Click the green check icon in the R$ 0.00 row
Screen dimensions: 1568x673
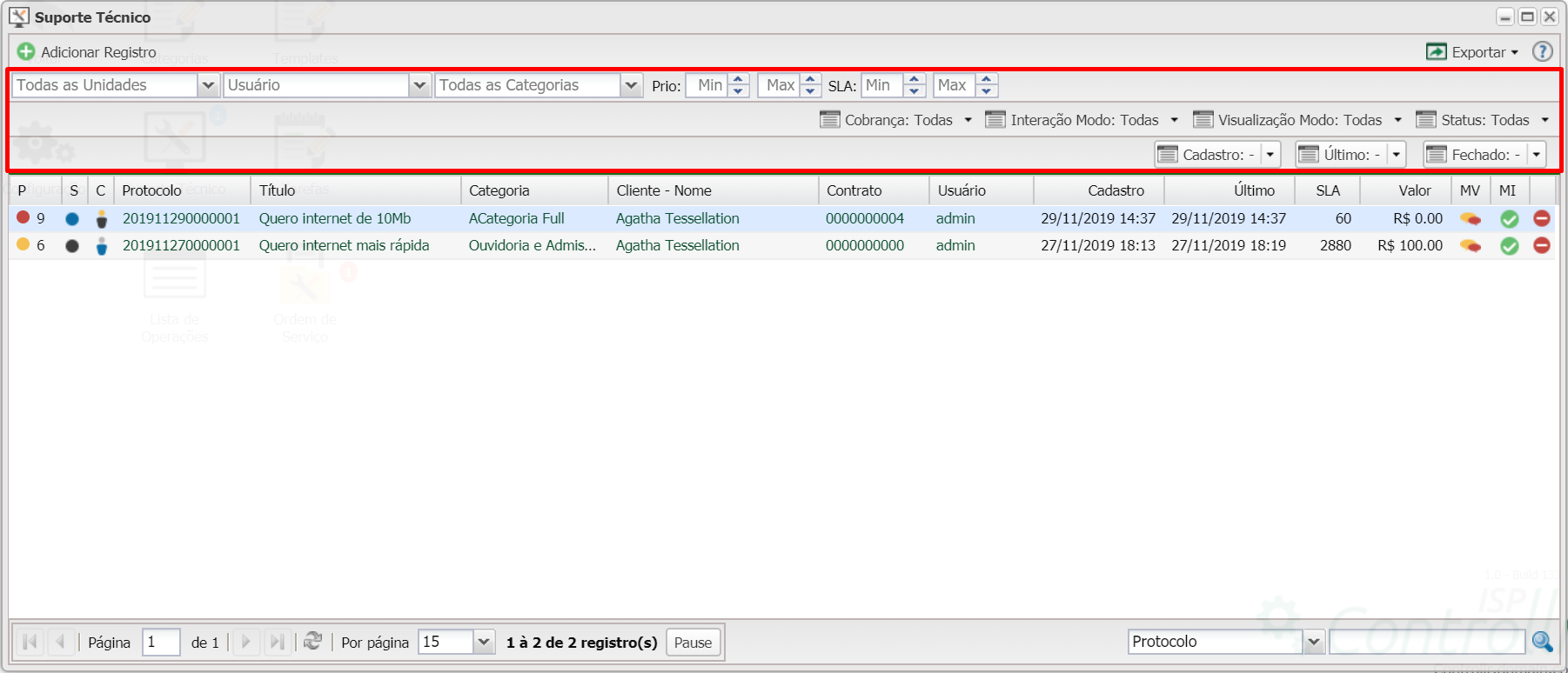coord(1510,219)
